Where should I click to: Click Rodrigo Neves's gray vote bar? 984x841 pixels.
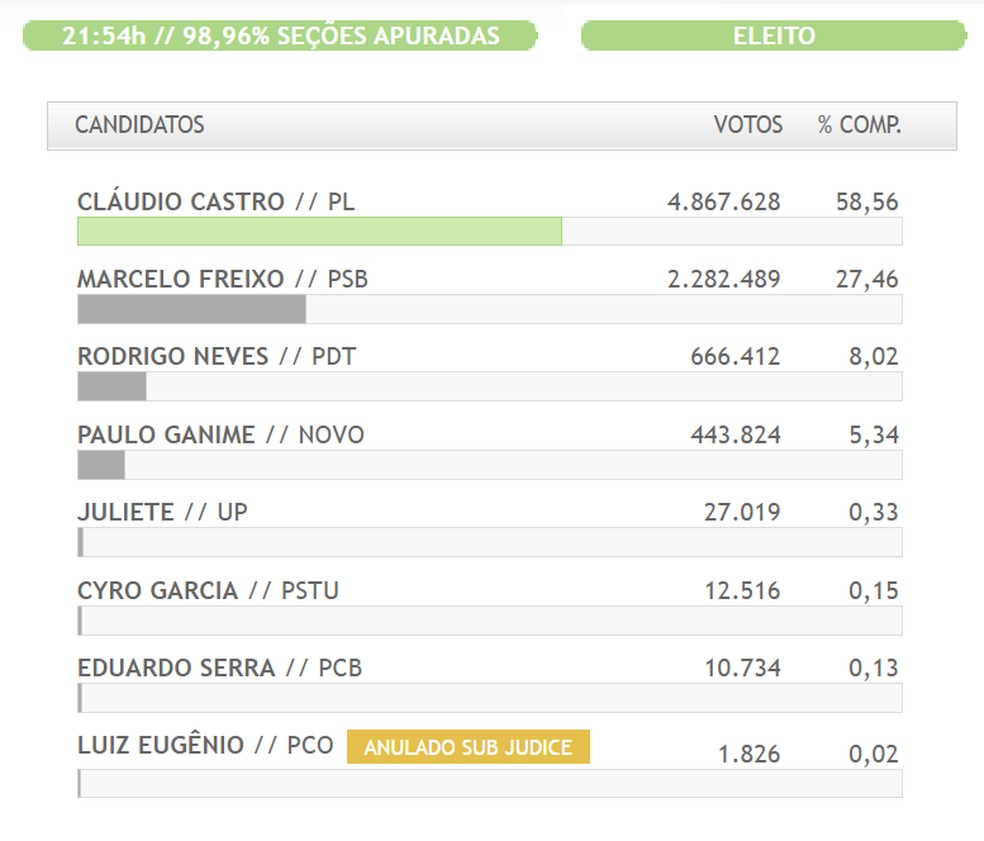[x=112, y=386]
